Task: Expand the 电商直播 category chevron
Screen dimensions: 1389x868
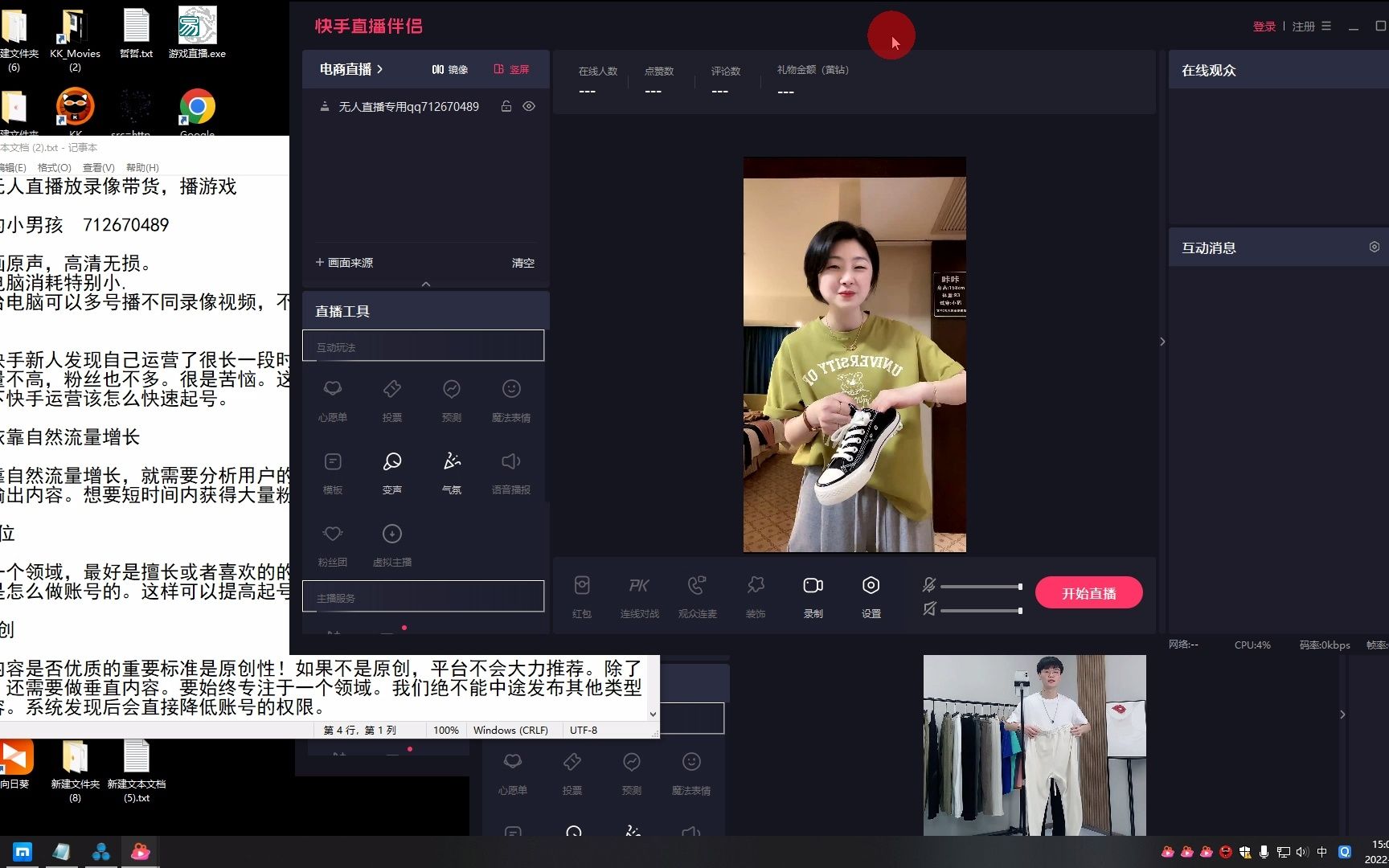Action: [380, 69]
